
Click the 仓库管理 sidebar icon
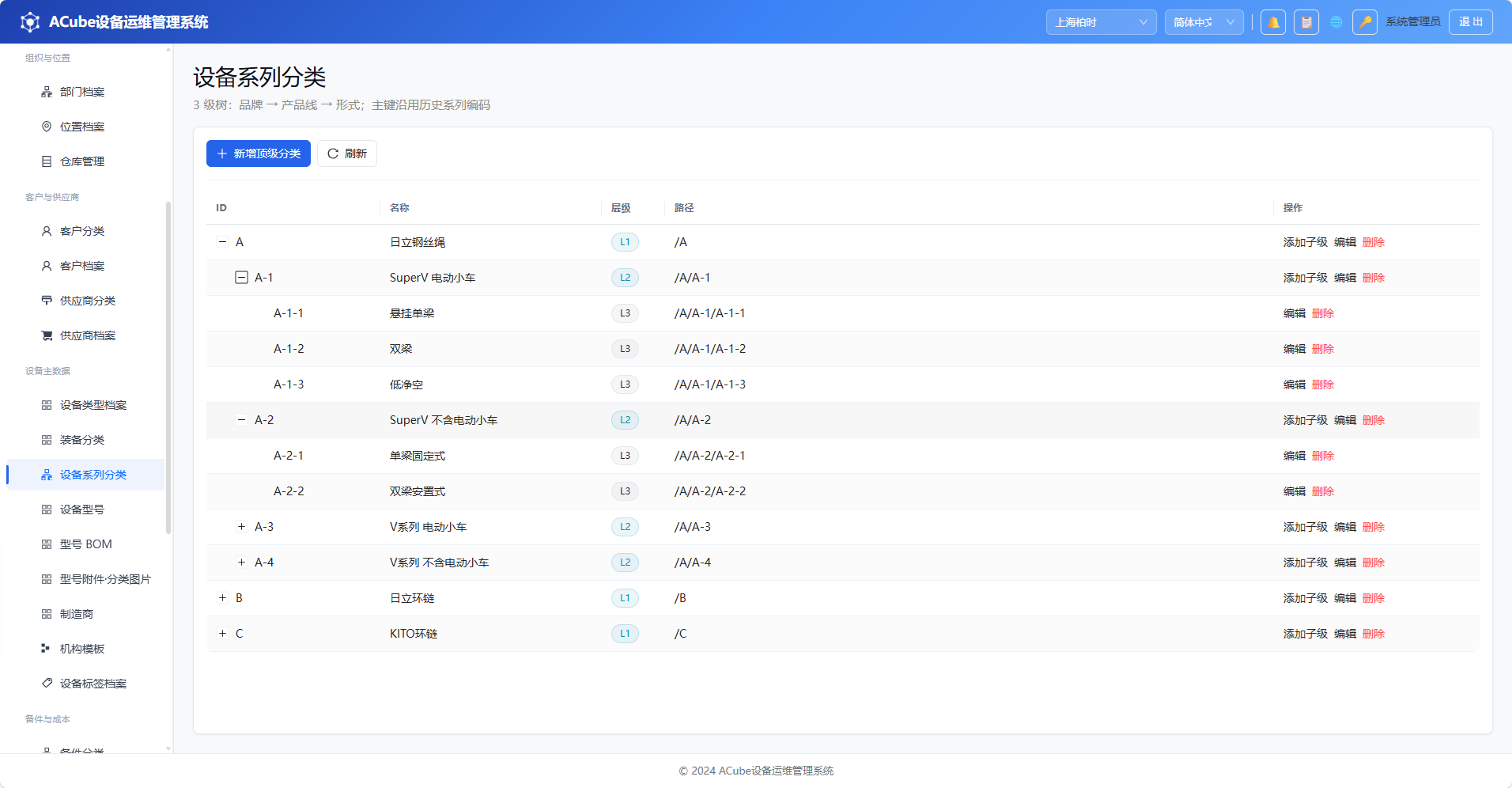tap(47, 161)
